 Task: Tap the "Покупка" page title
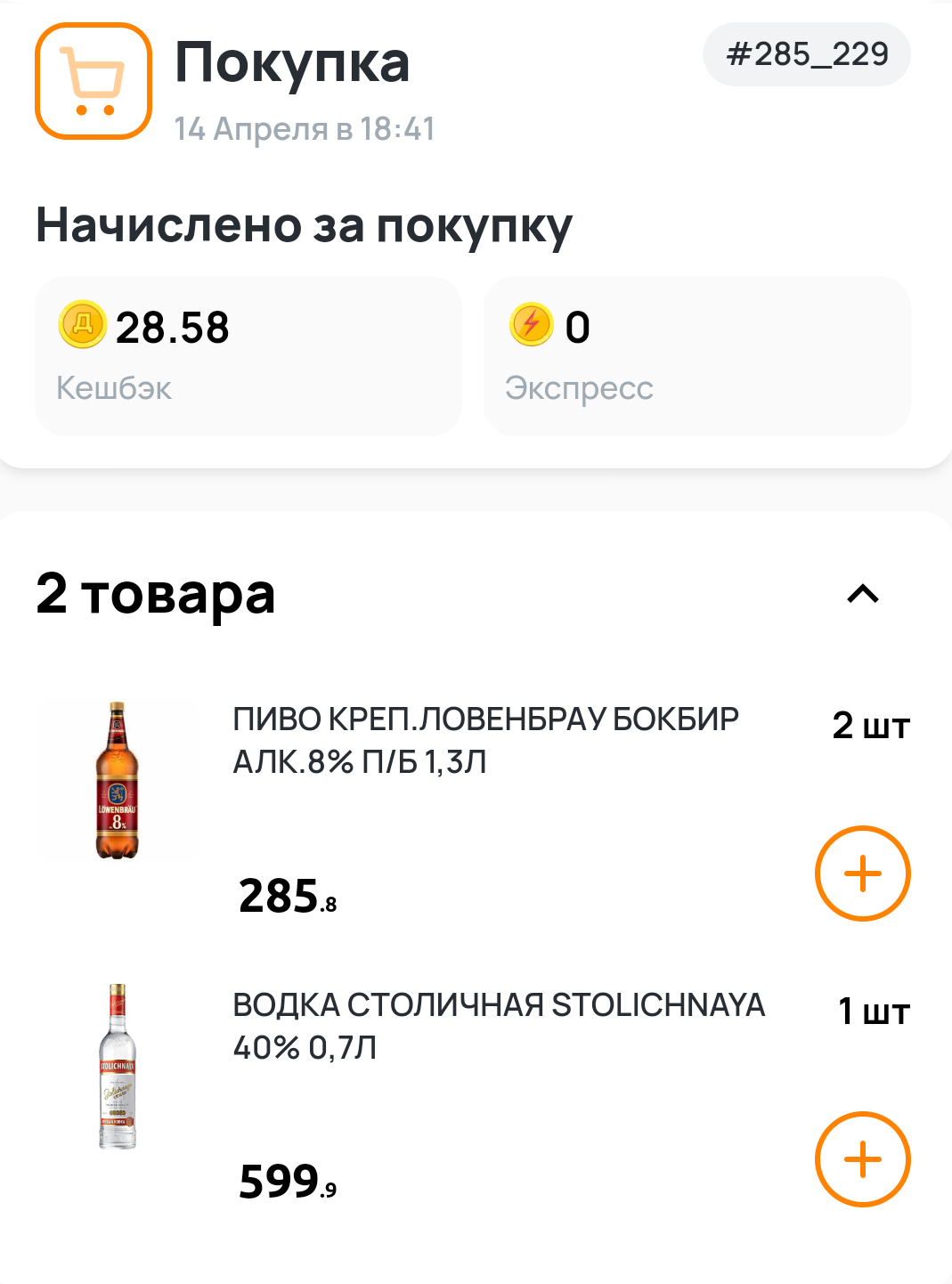(x=292, y=62)
